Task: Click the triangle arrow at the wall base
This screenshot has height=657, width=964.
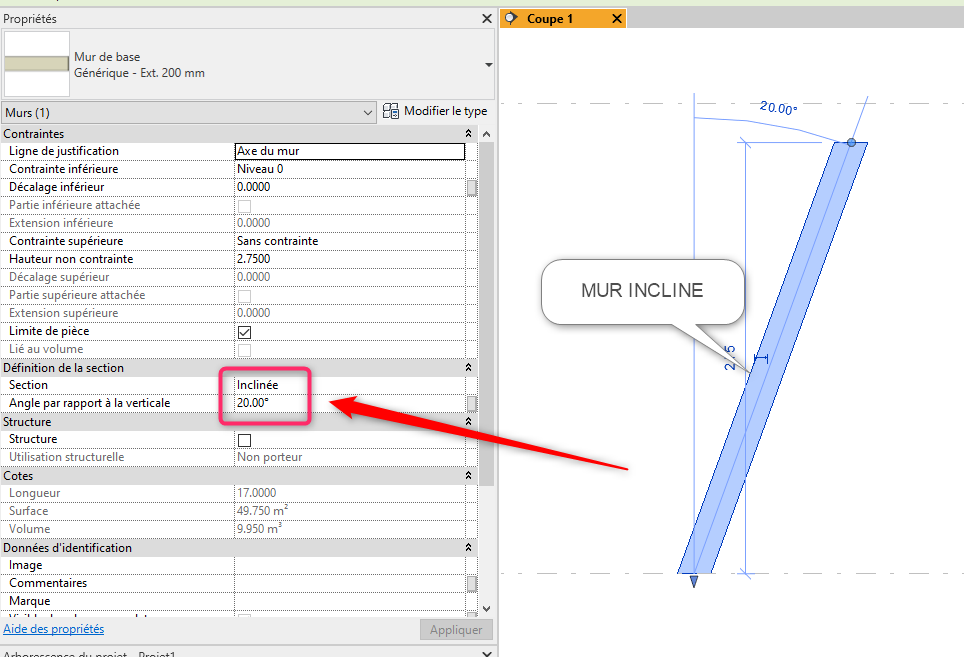Action: [693, 581]
